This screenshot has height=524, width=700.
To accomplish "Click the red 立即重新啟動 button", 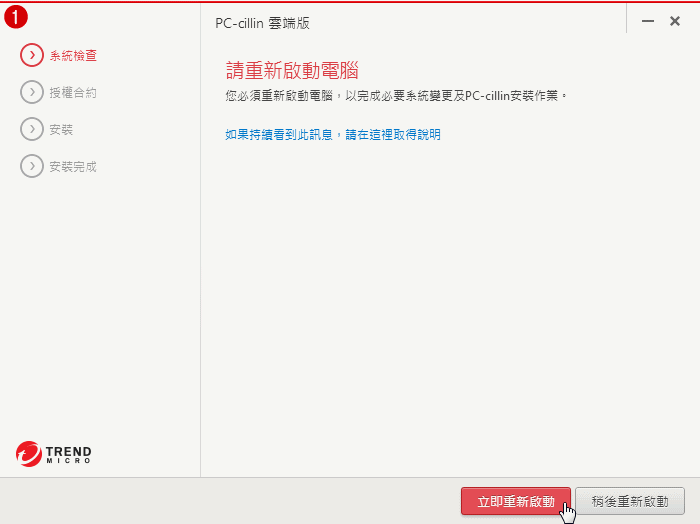I will [x=516, y=501].
